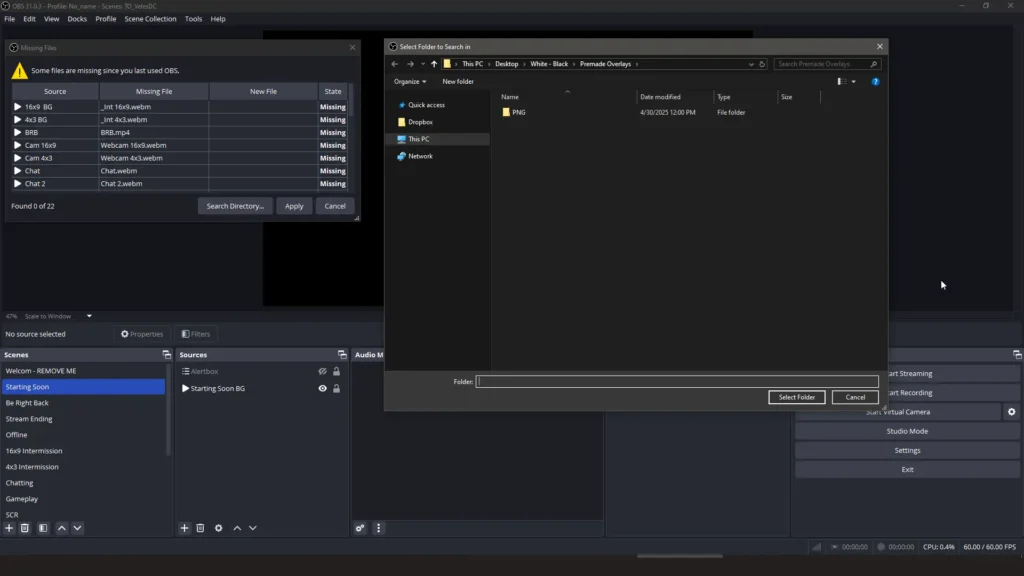Move Starting Soon BG up with the arrow icon
1024x576 pixels.
236,528
